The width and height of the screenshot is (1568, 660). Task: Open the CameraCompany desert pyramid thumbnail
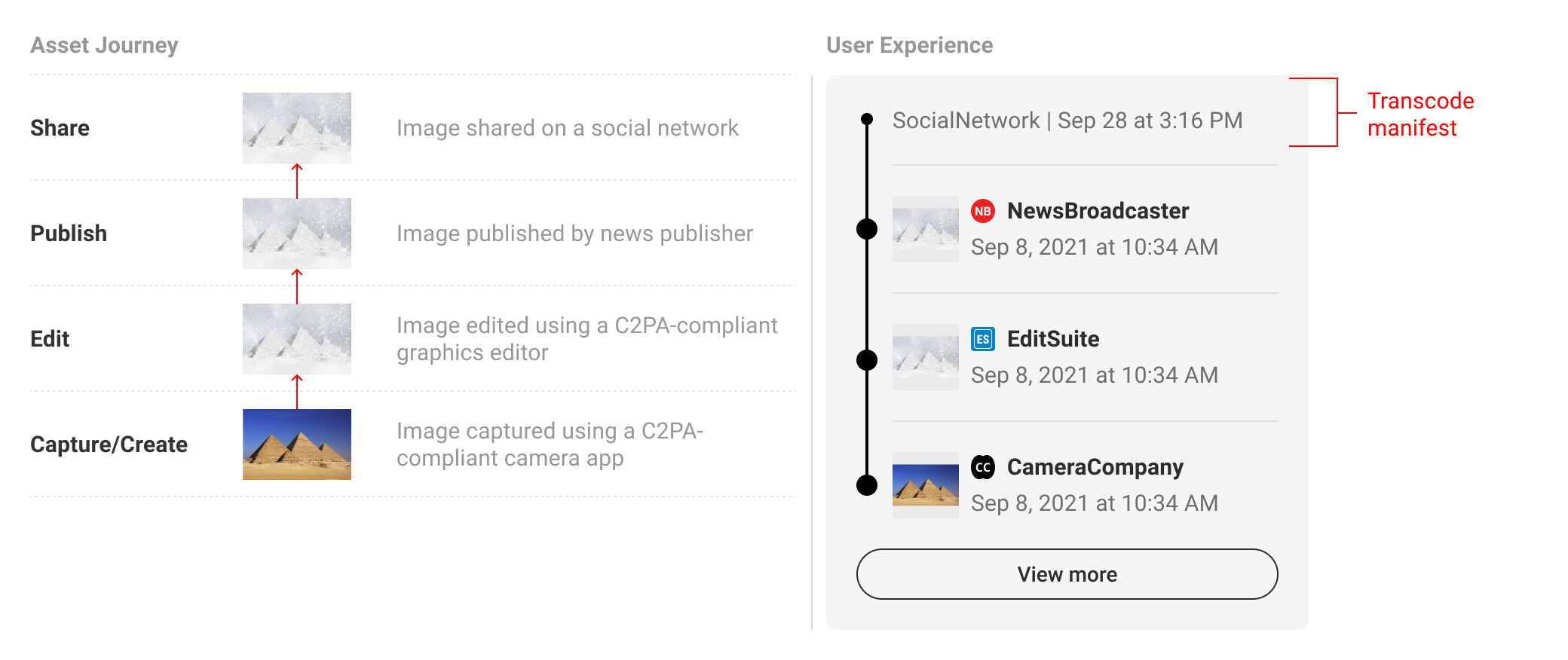(x=926, y=485)
